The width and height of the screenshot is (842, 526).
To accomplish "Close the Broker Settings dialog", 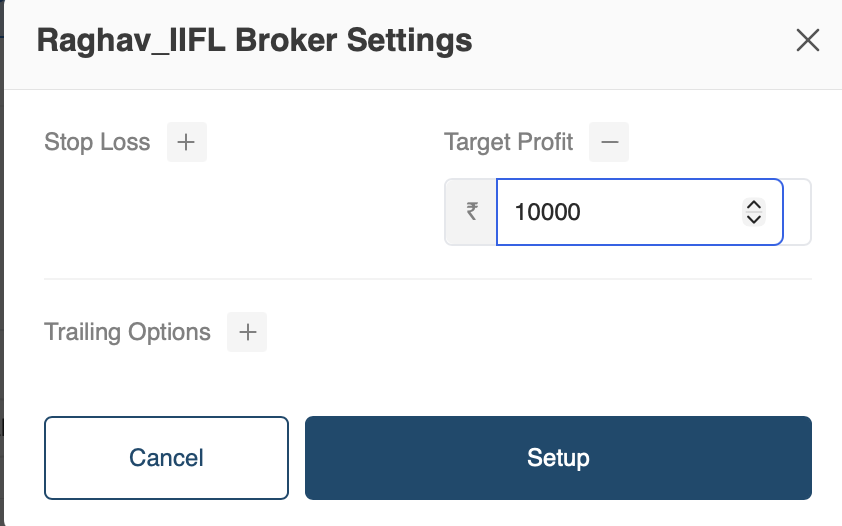I will [807, 40].
